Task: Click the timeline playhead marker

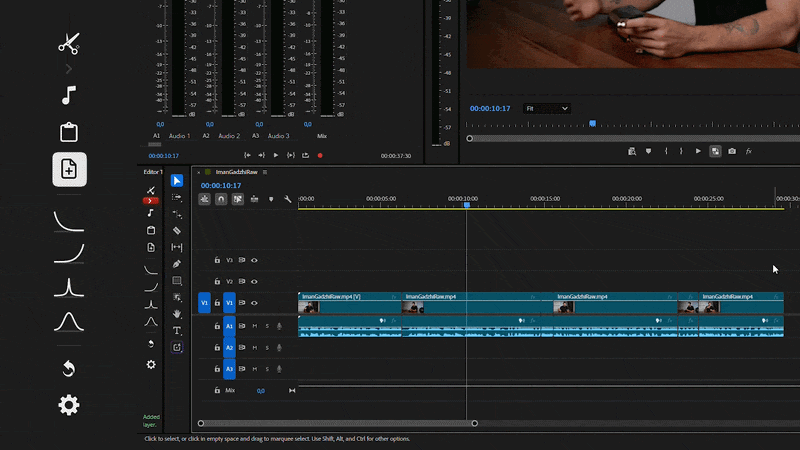Action: pos(466,205)
